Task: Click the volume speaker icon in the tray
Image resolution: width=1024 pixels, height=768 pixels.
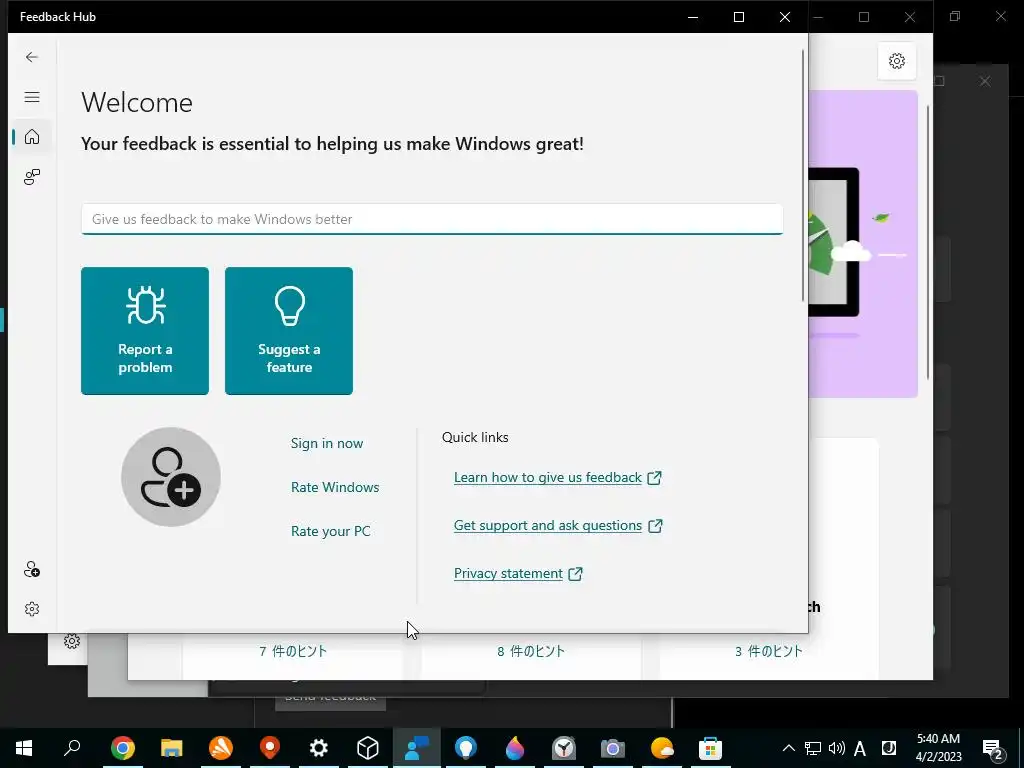Action: pyautogui.click(x=837, y=748)
